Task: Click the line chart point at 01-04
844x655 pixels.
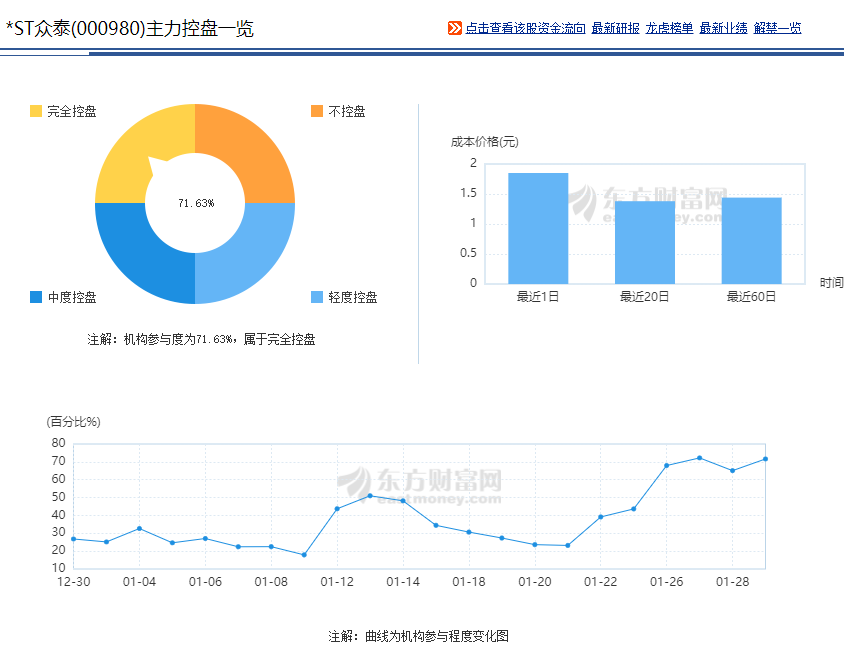Action: 139,529
